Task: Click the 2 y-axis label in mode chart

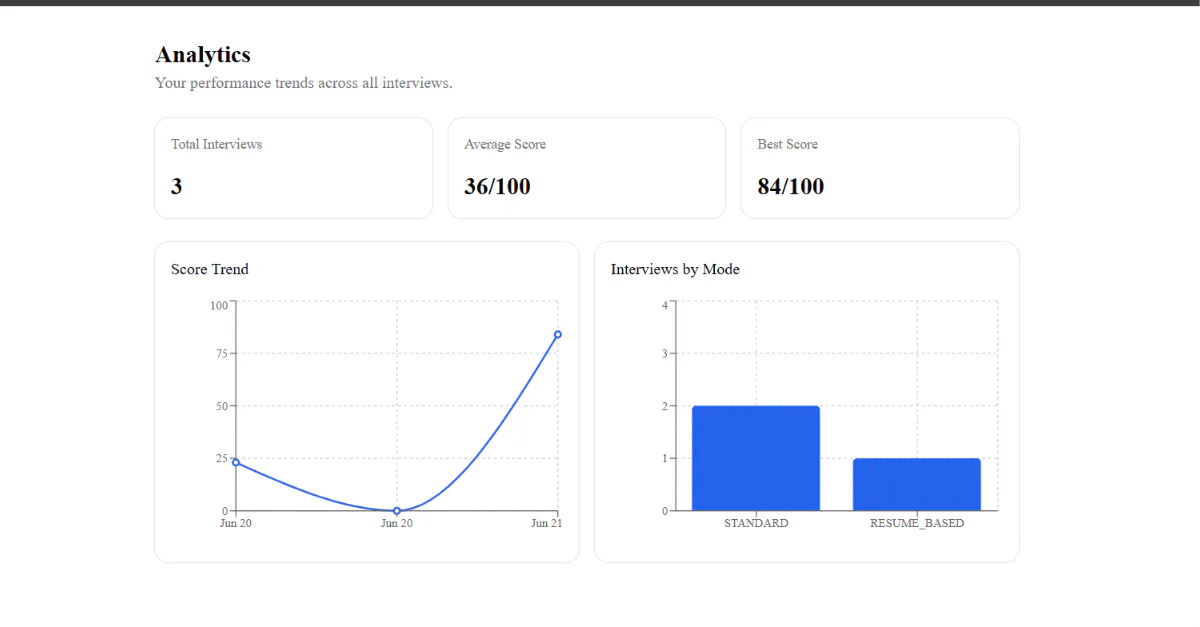Action: point(665,406)
